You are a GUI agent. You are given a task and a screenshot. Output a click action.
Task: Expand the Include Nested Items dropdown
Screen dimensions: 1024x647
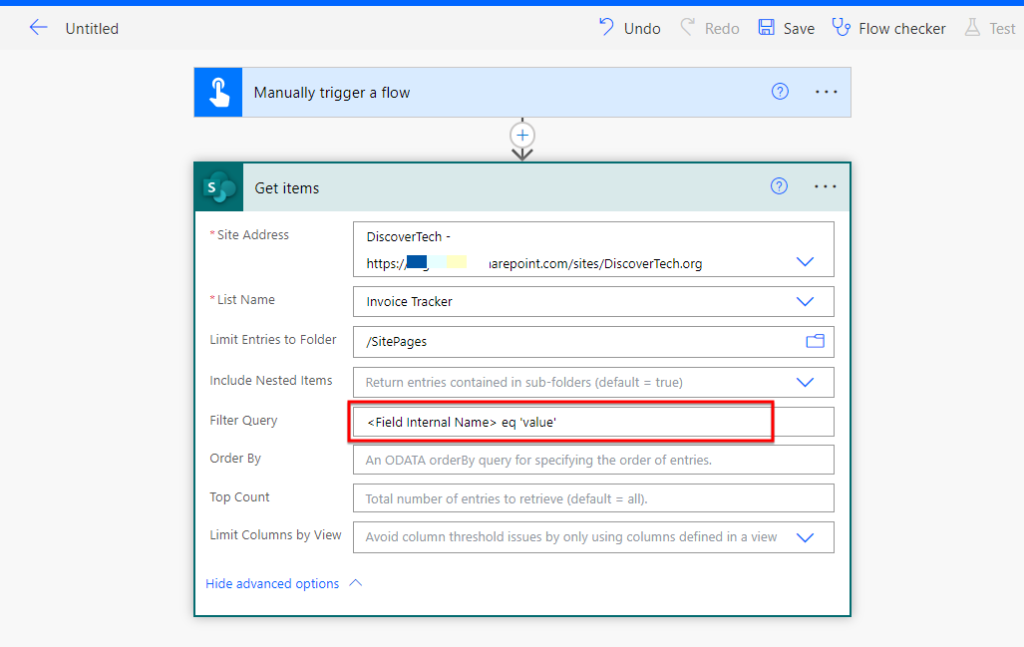click(805, 383)
